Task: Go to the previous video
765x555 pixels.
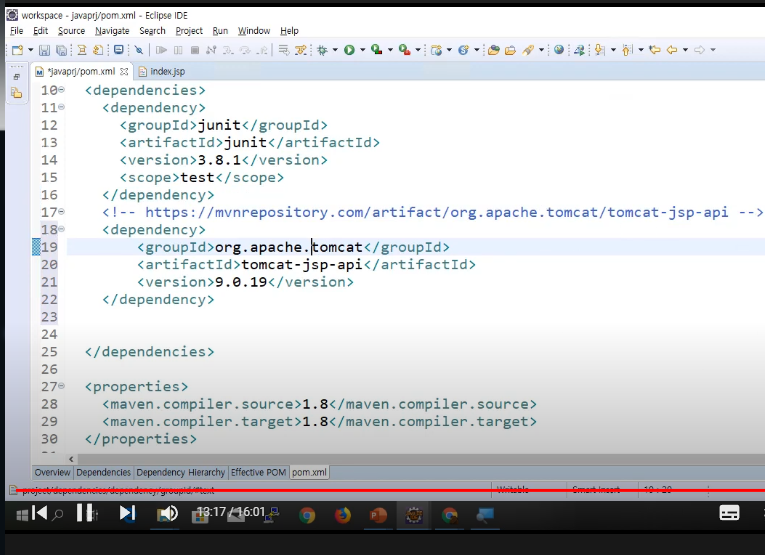Action: coord(40,513)
